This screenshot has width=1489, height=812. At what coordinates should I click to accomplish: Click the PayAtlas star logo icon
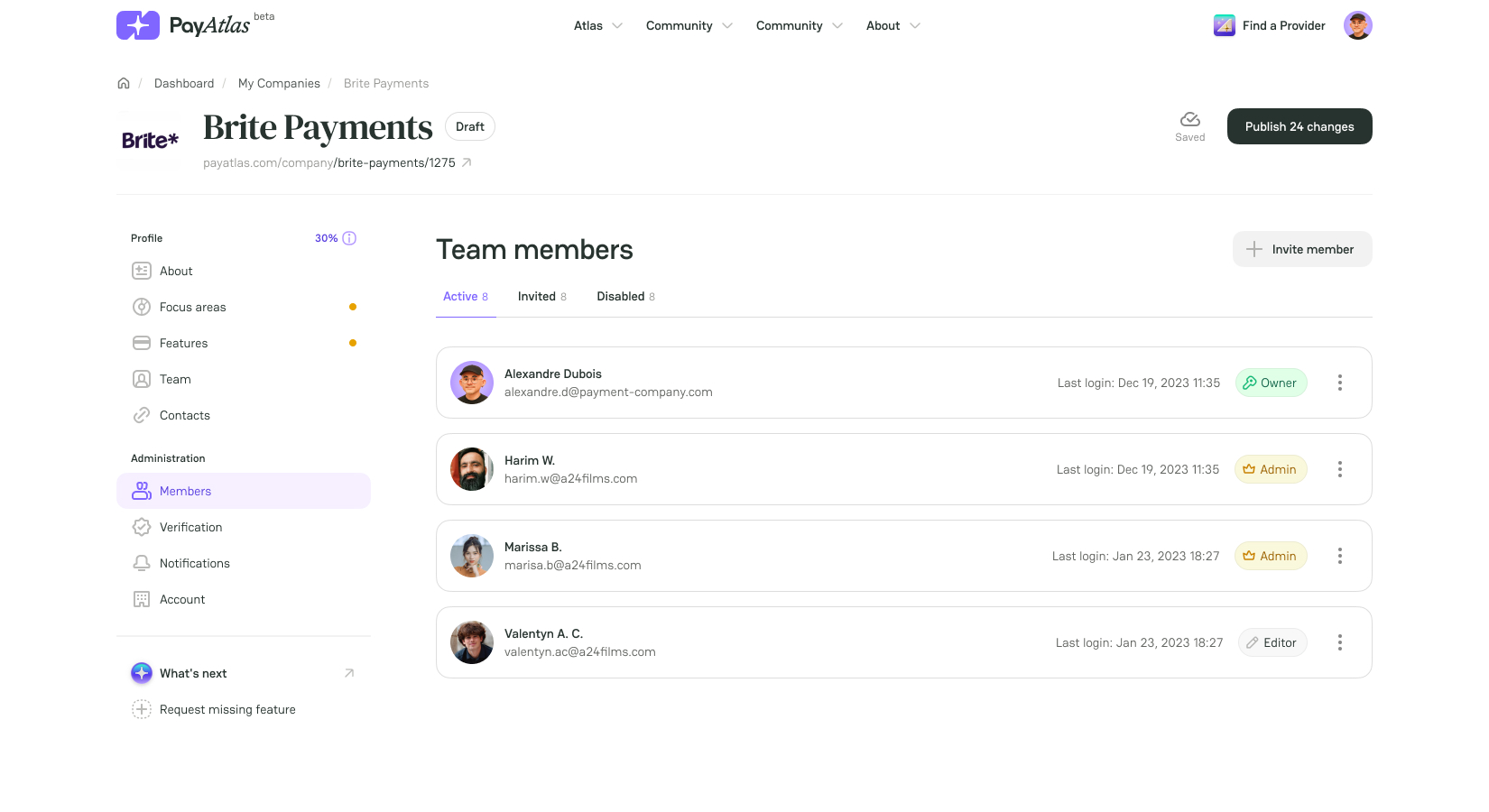[138, 25]
